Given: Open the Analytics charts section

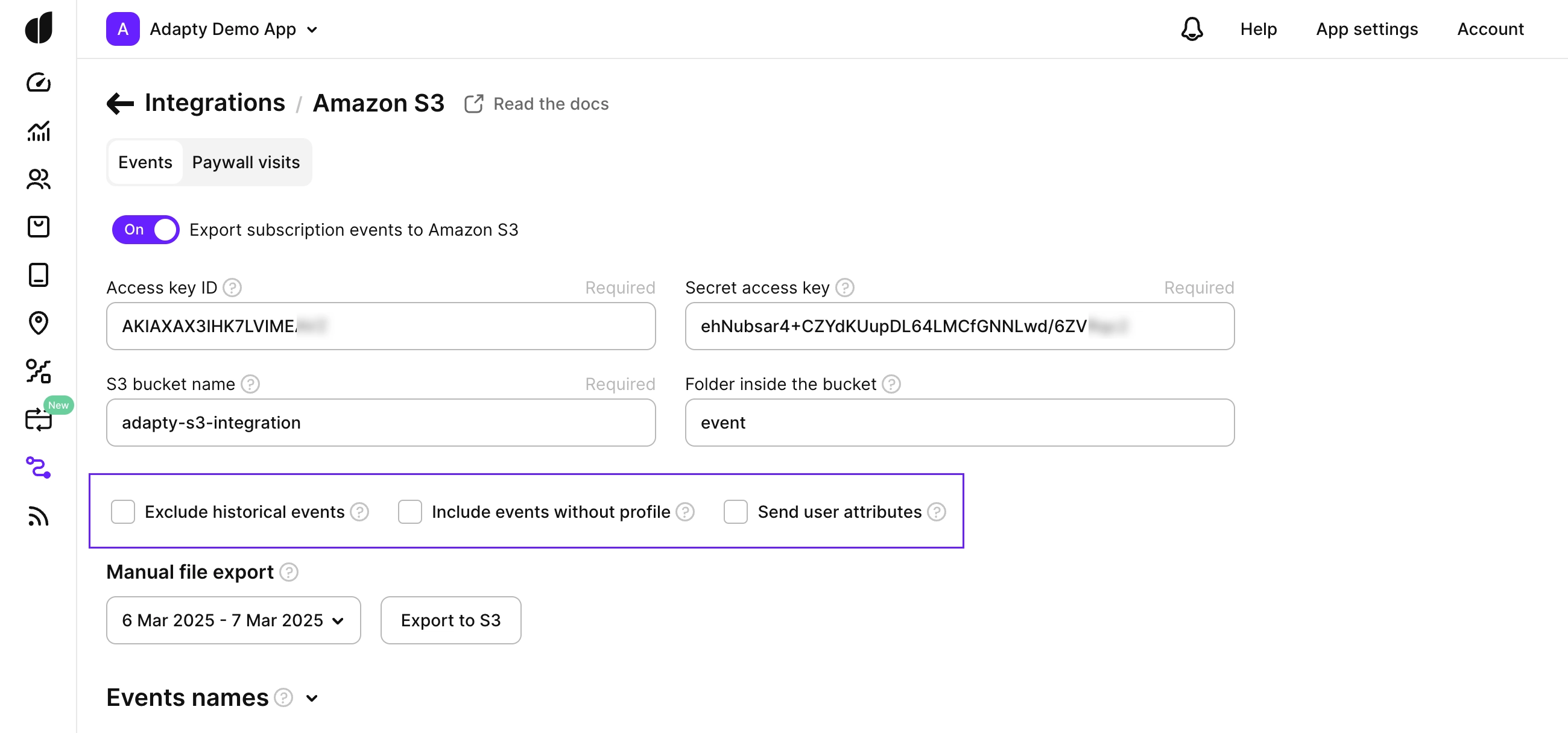Looking at the screenshot, I should tap(39, 132).
